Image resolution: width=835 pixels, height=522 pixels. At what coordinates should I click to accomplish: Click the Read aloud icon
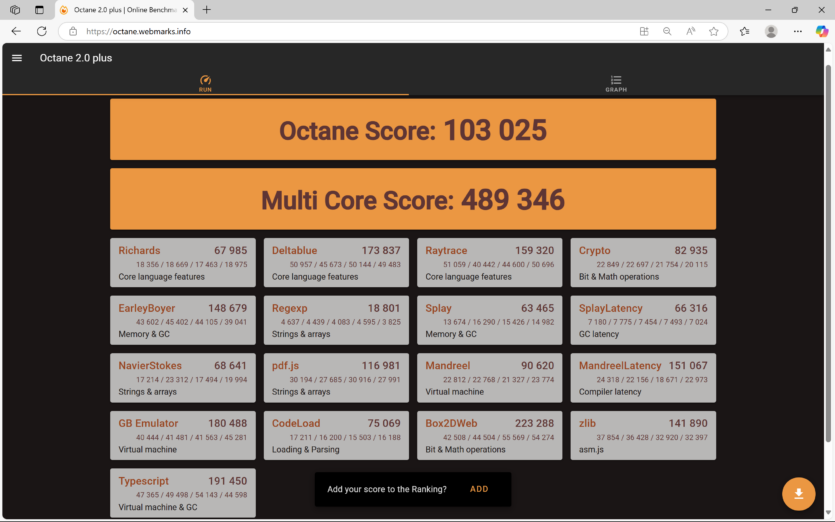(690, 31)
